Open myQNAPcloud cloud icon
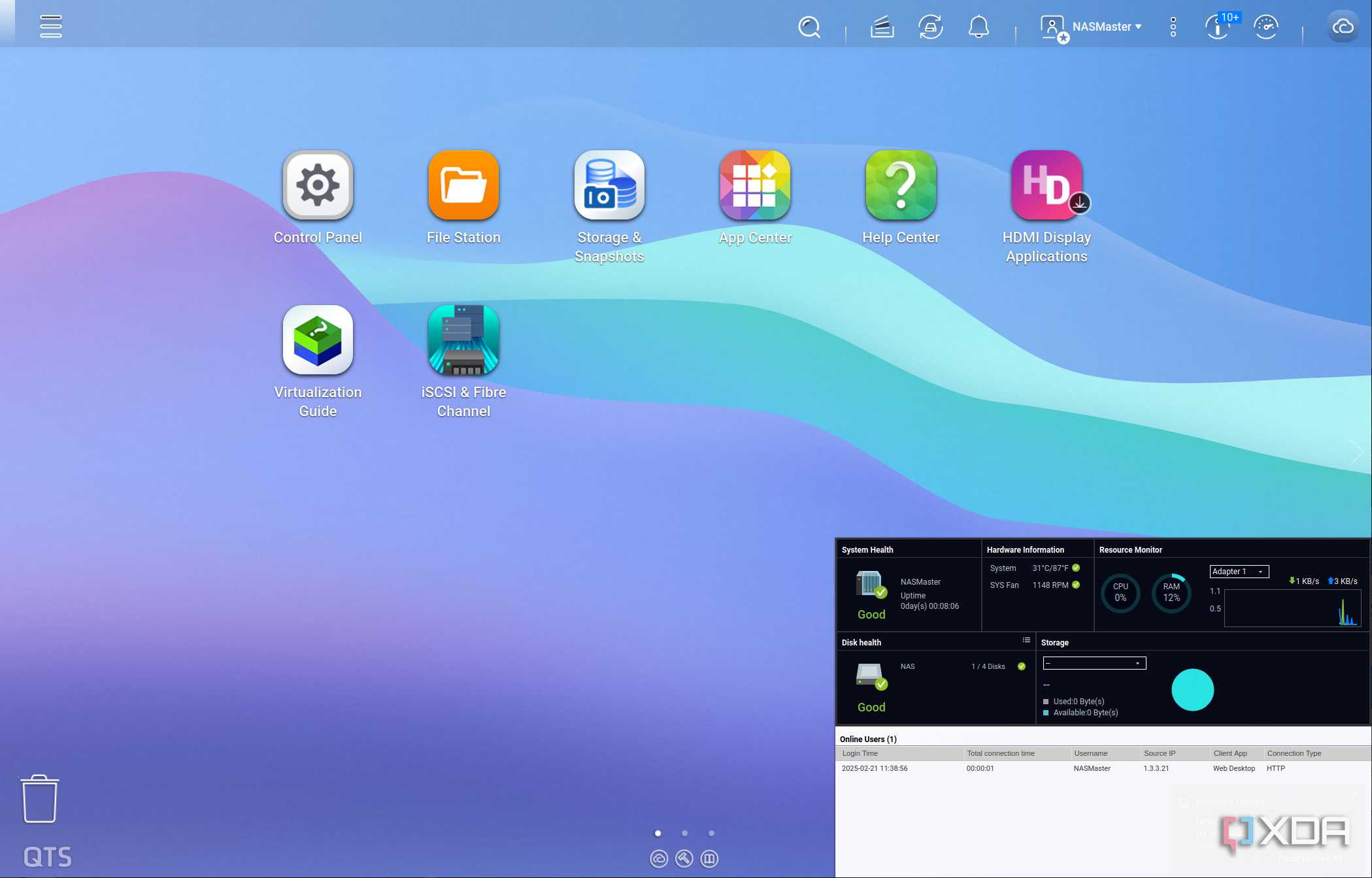The image size is (1372, 878). point(1343,27)
